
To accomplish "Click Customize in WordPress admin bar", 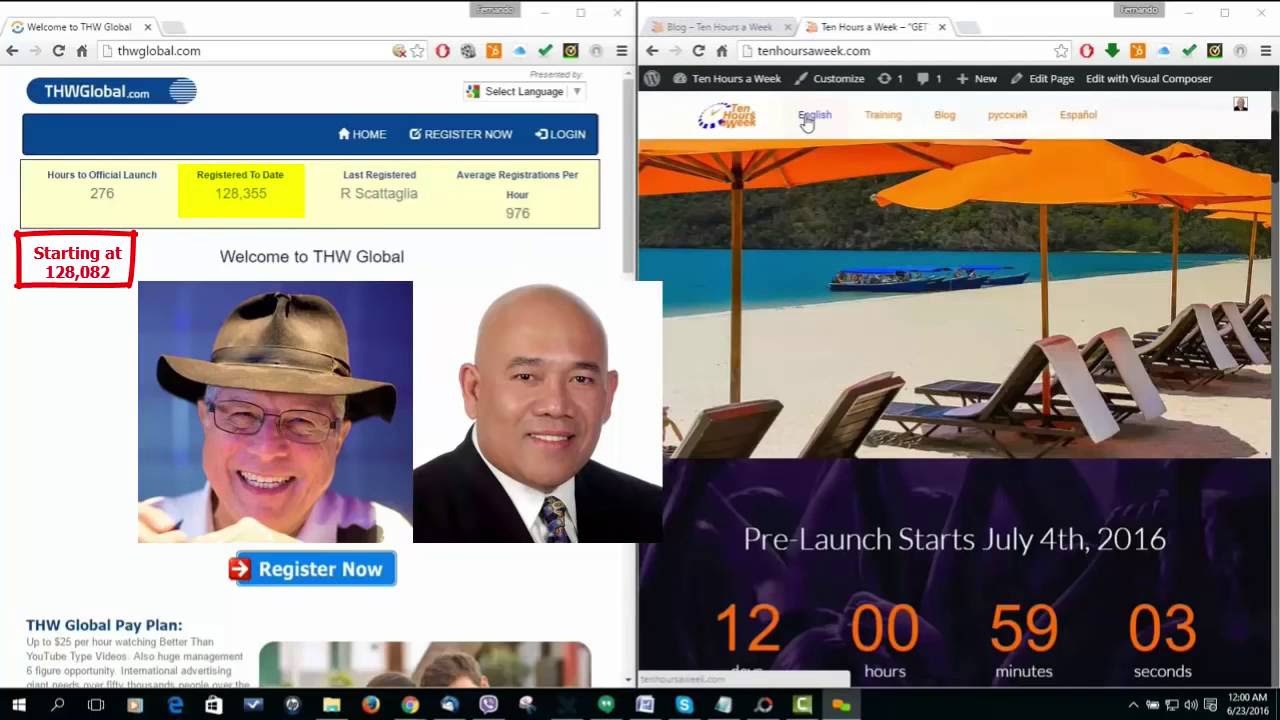I will pyautogui.click(x=829, y=78).
